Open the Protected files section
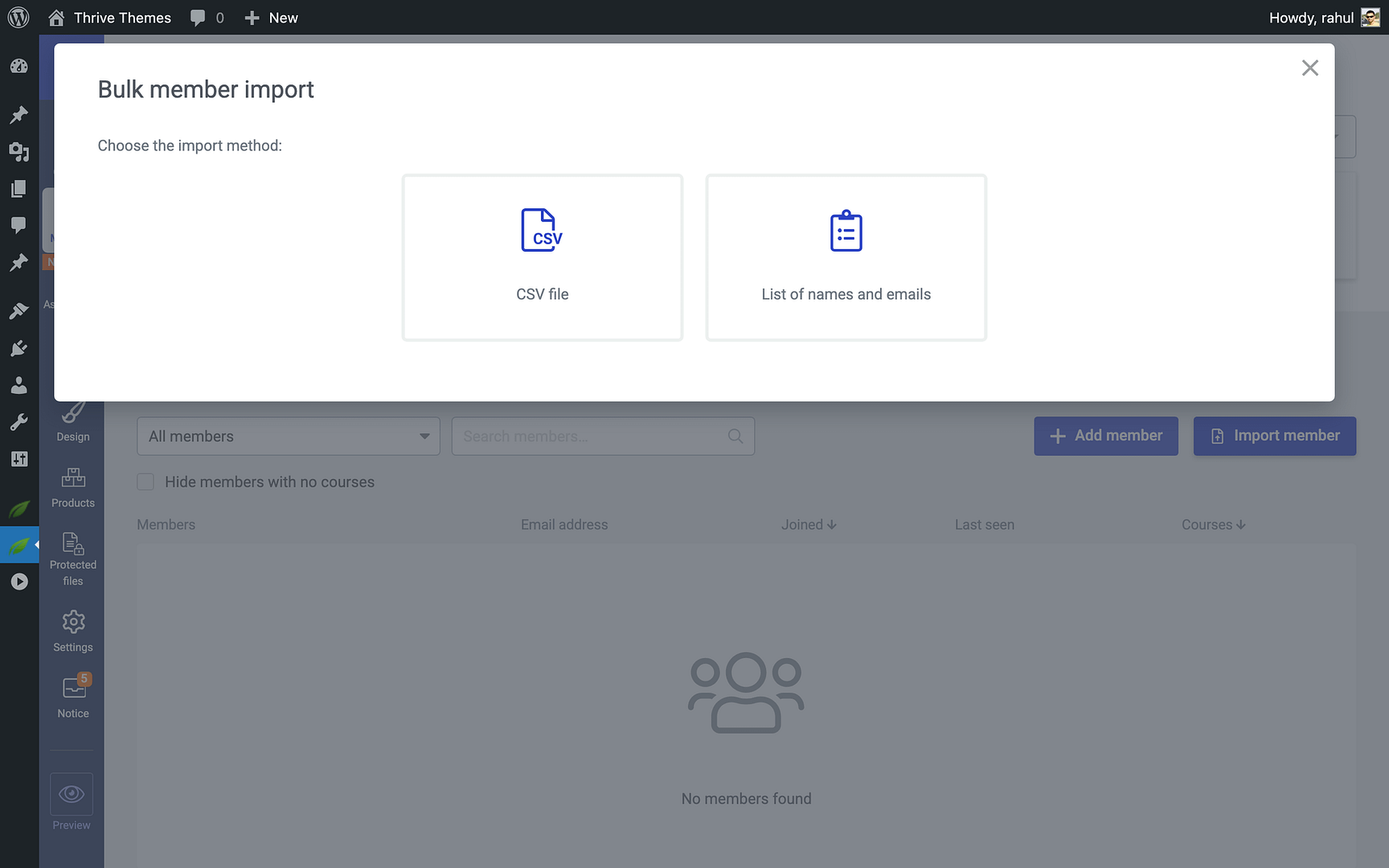 coord(72,555)
